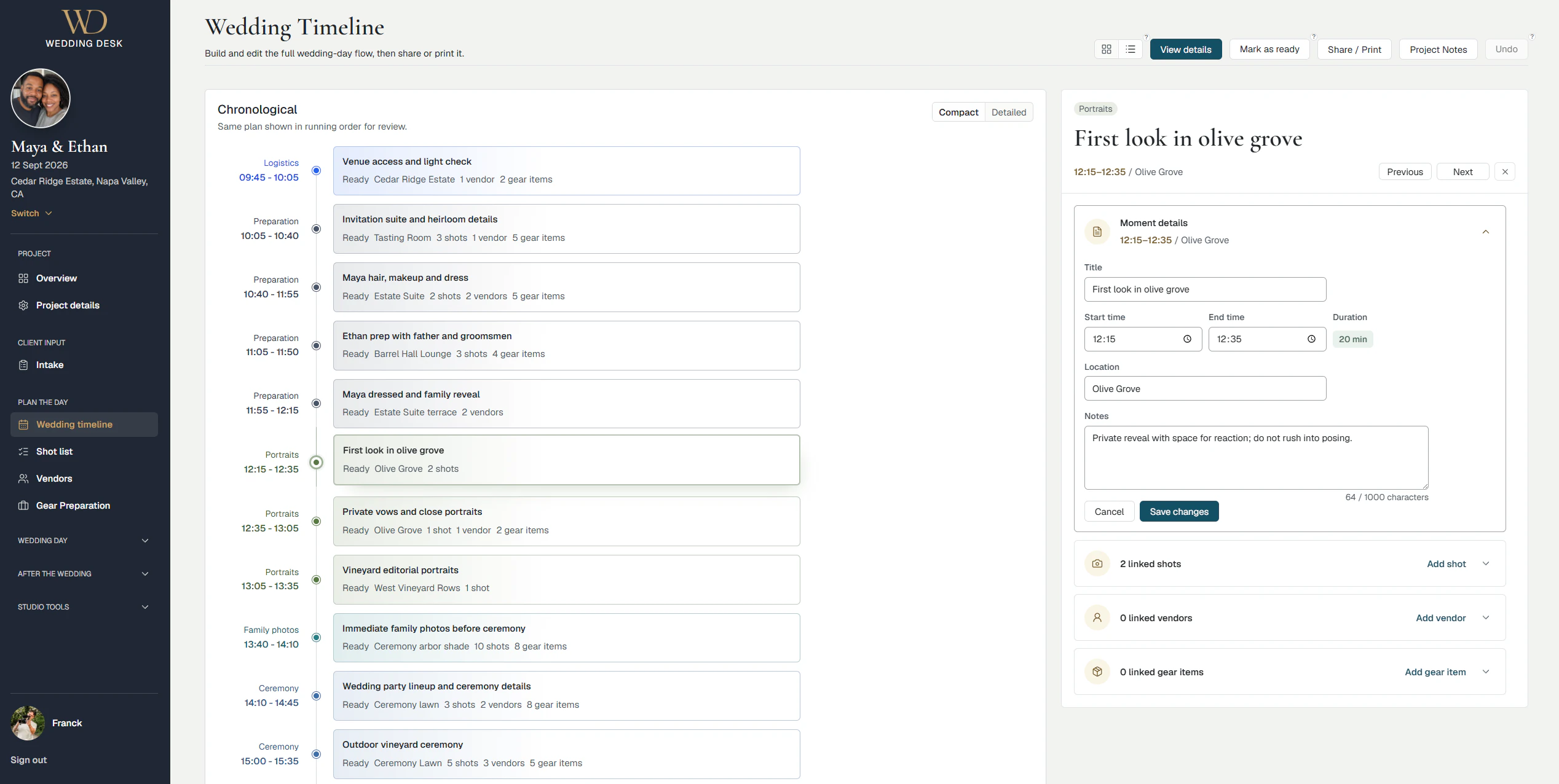Open the End time clock picker
1559x784 pixels.
[x=1311, y=339]
